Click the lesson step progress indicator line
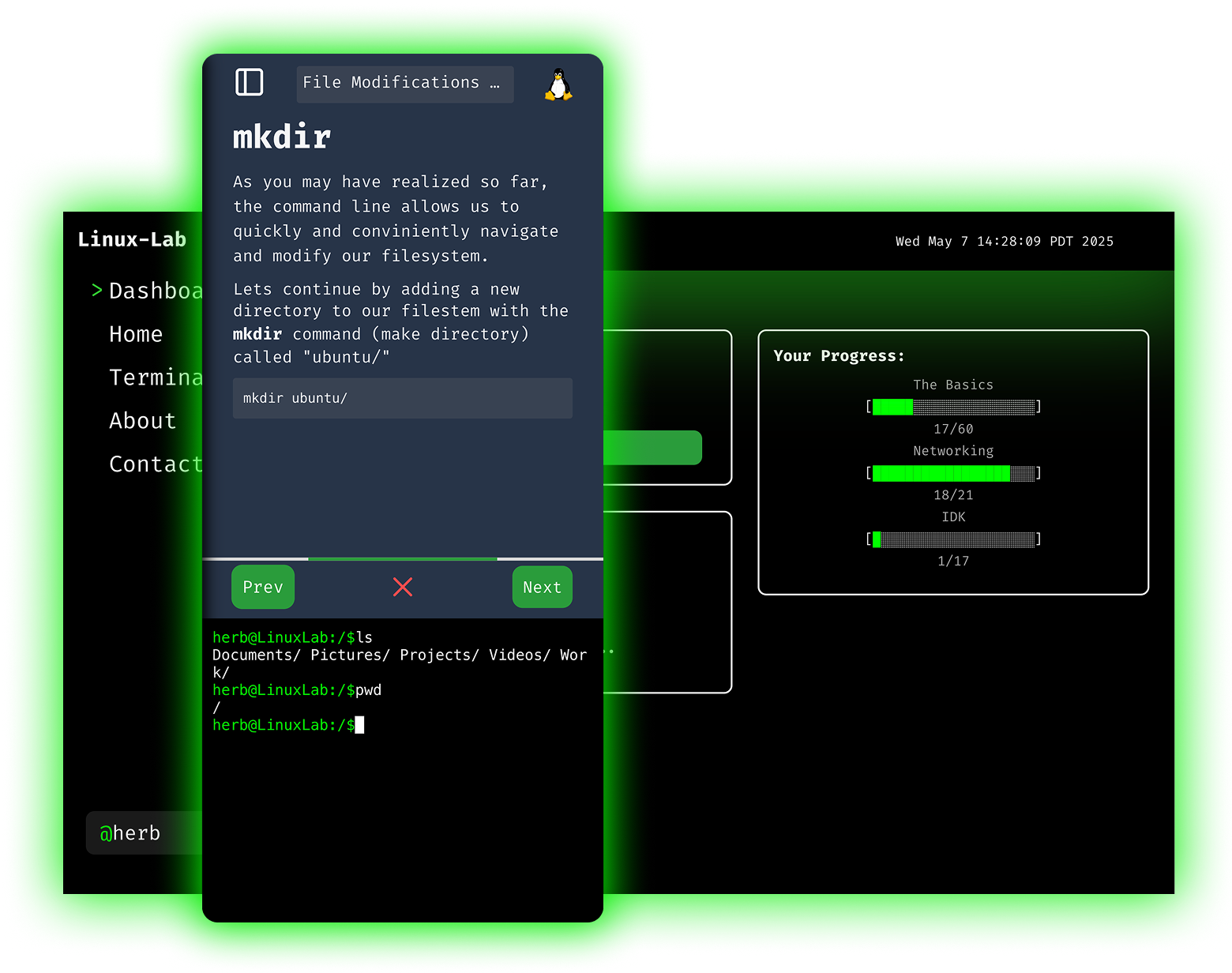This screenshot has width=1232, height=973. tap(403, 559)
